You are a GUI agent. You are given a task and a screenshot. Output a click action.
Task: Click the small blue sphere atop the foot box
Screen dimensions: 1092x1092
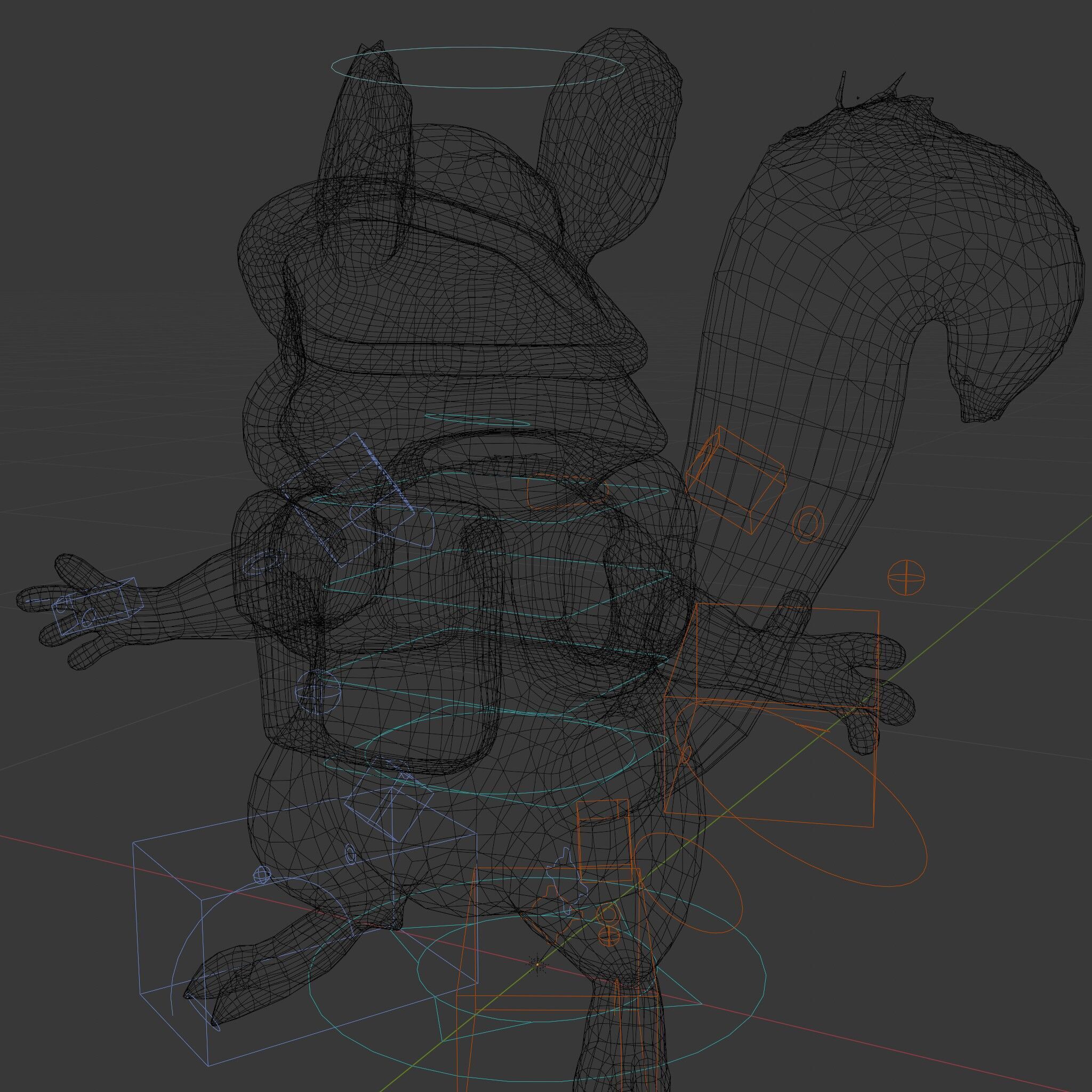(x=261, y=876)
